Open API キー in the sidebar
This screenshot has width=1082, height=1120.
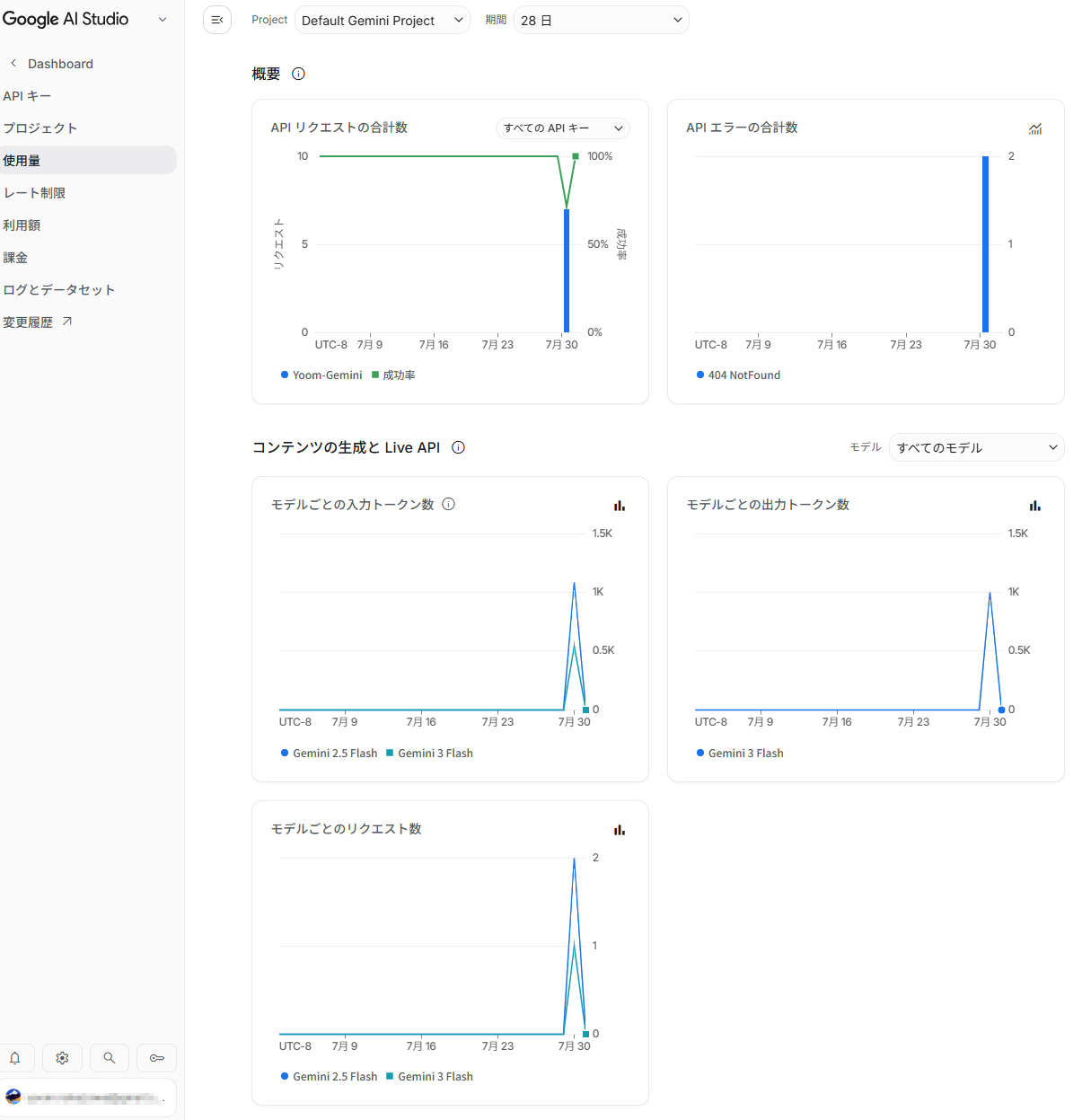[x=27, y=96]
